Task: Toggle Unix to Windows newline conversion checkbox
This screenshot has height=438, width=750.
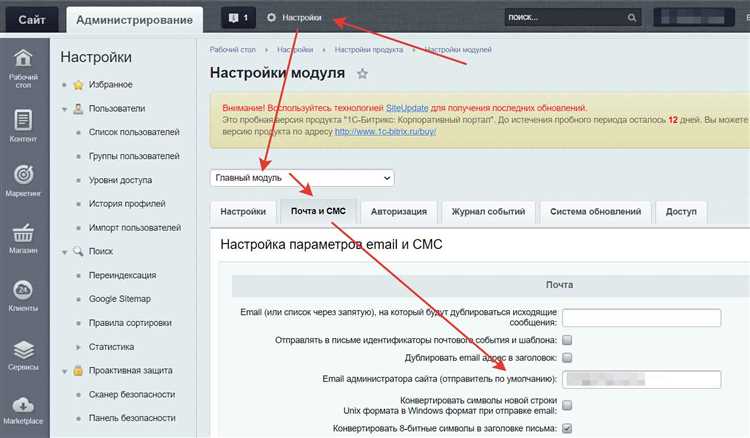Action: (567, 405)
